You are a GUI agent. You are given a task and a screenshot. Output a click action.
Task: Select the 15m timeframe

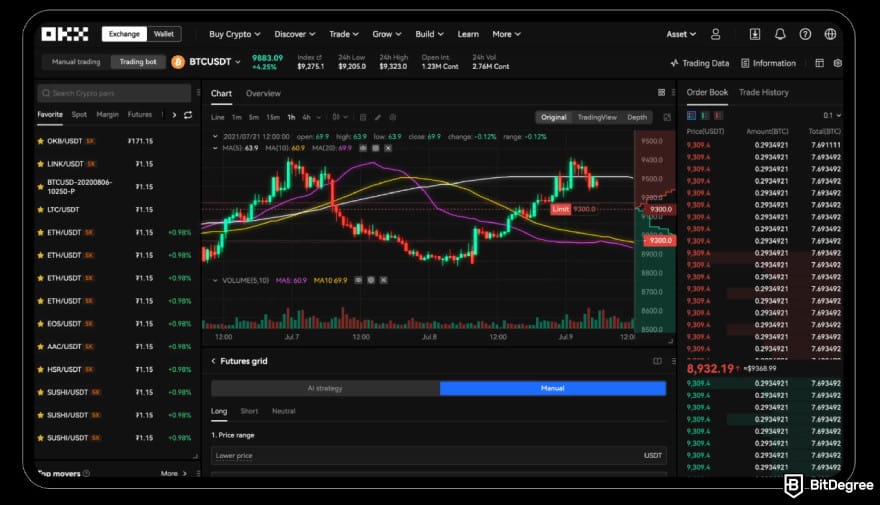point(273,117)
